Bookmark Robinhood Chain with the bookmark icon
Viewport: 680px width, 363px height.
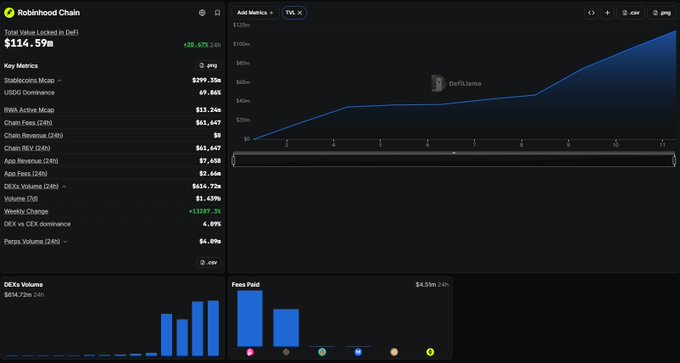click(x=217, y=13)
